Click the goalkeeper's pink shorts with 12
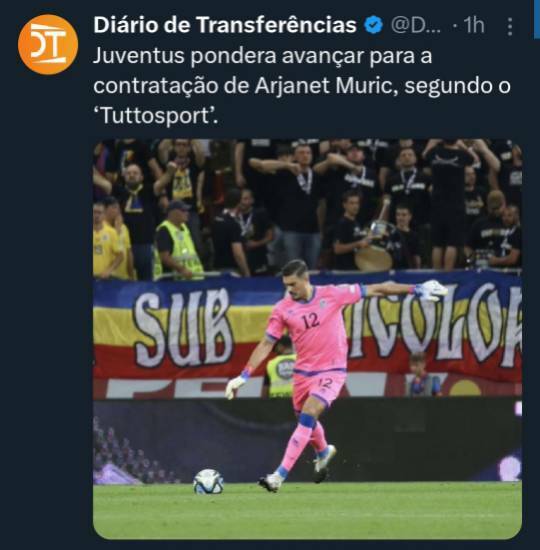 click(318, 388)
